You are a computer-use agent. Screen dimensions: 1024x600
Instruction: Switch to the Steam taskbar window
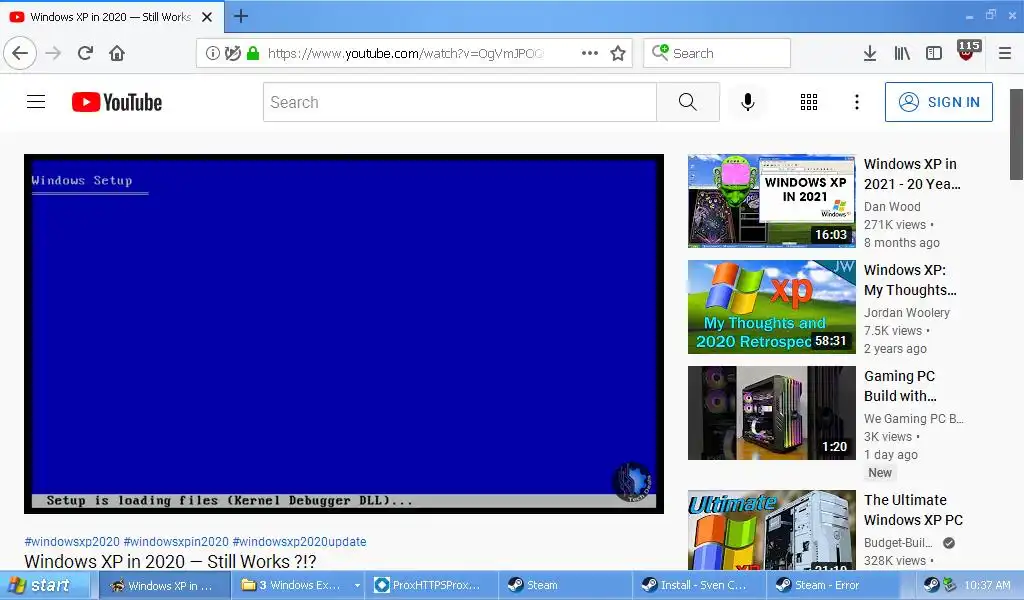click(566, 585)
